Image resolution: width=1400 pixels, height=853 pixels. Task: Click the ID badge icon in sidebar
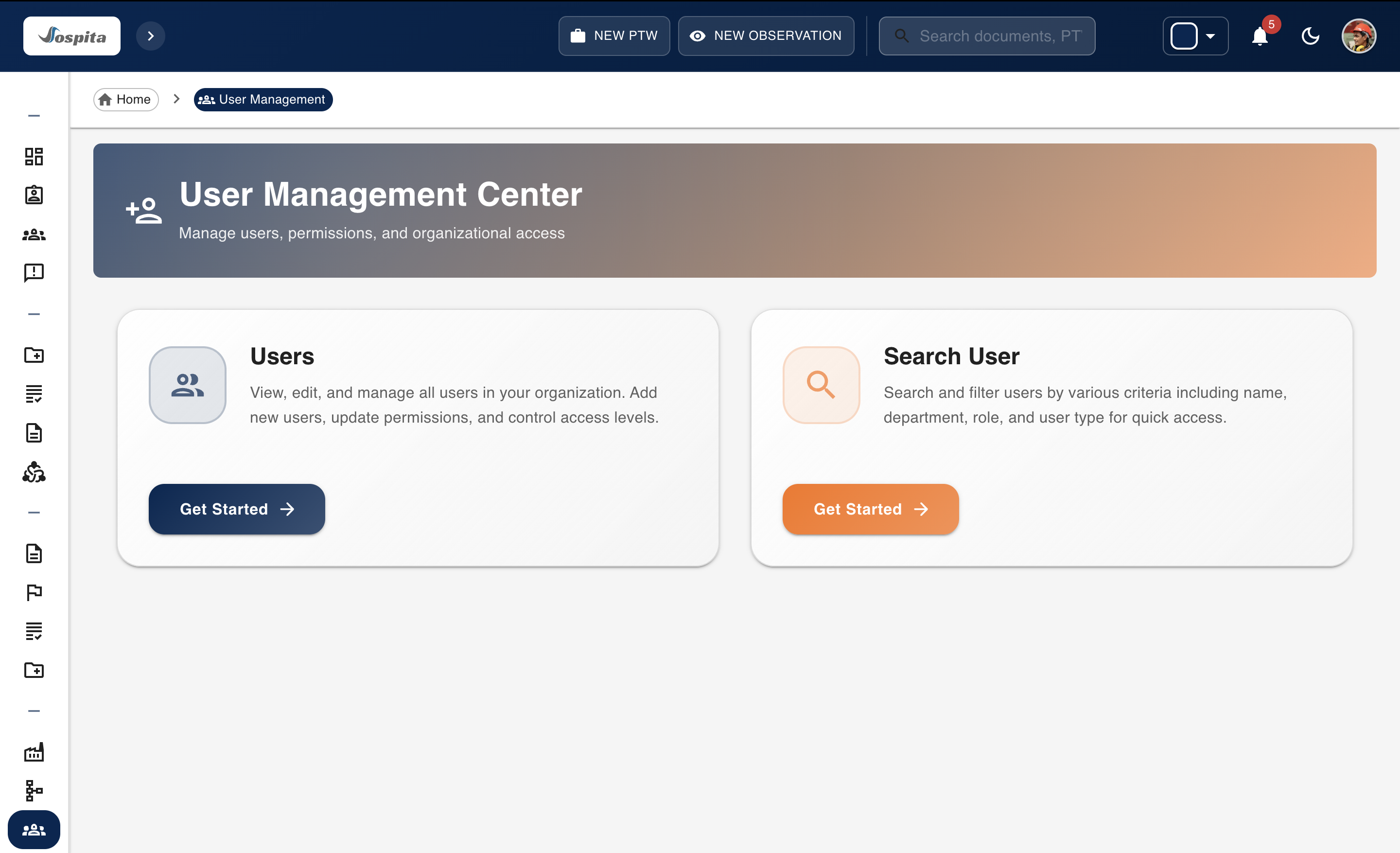click(x=34, y=195)
